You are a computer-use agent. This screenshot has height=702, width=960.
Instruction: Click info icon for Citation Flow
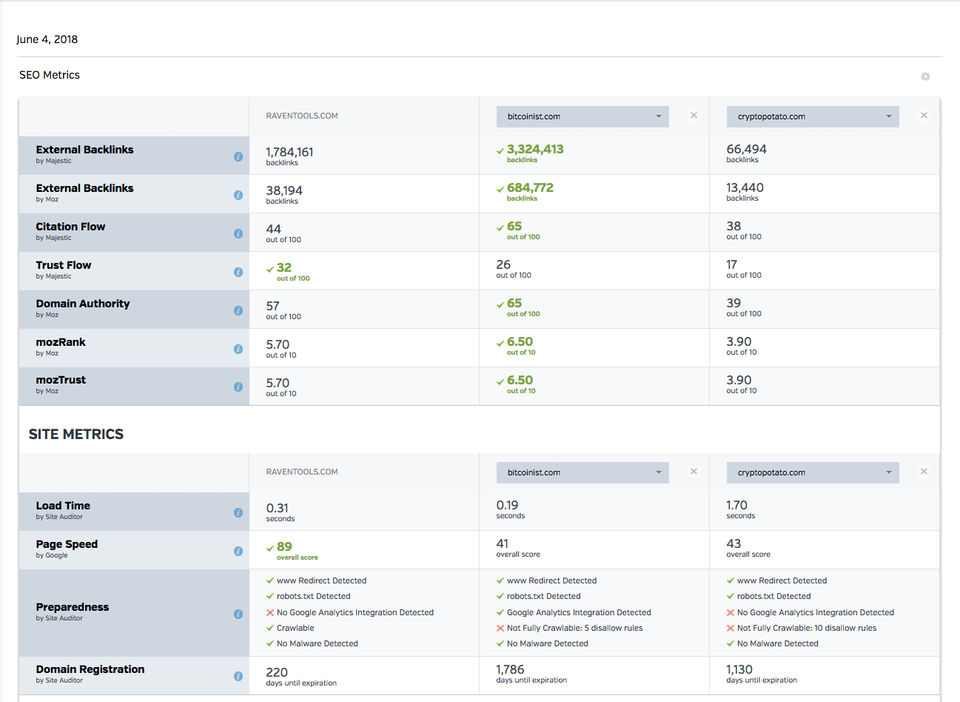[238, 233]
